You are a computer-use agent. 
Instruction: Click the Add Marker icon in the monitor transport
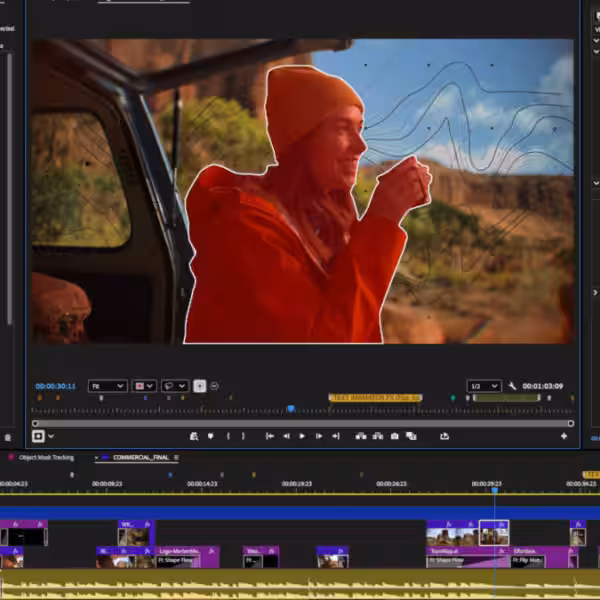click(210, 436)
